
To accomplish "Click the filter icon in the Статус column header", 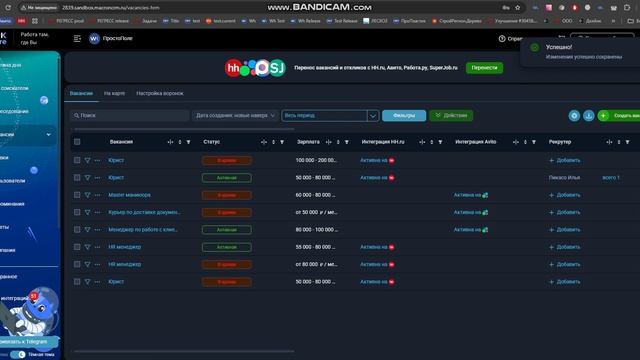I will (282, 142).
